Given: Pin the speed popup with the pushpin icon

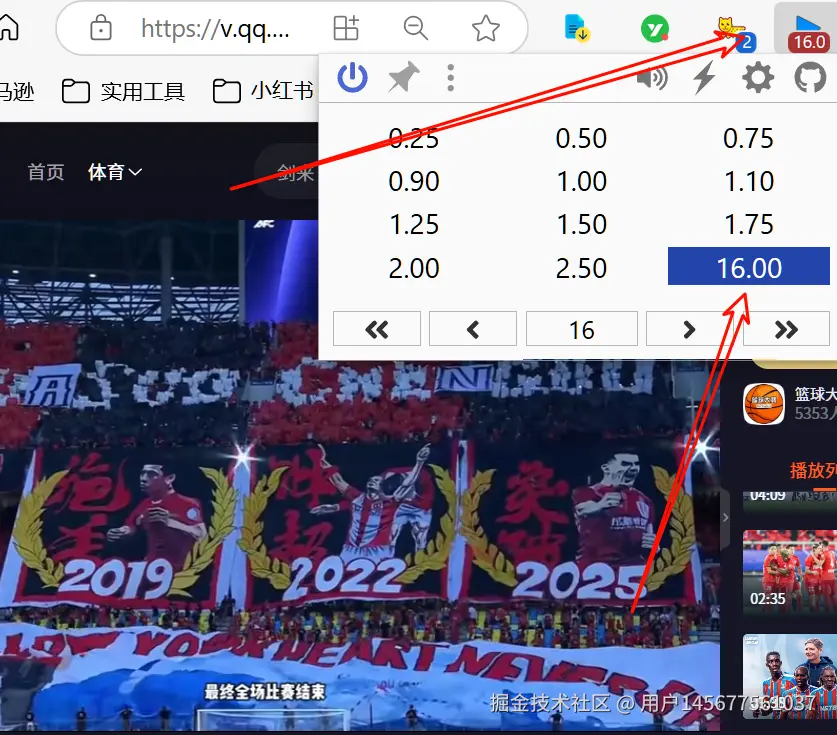Looking at the screenshot, I should pyautogui.click(x=404, y=77).
